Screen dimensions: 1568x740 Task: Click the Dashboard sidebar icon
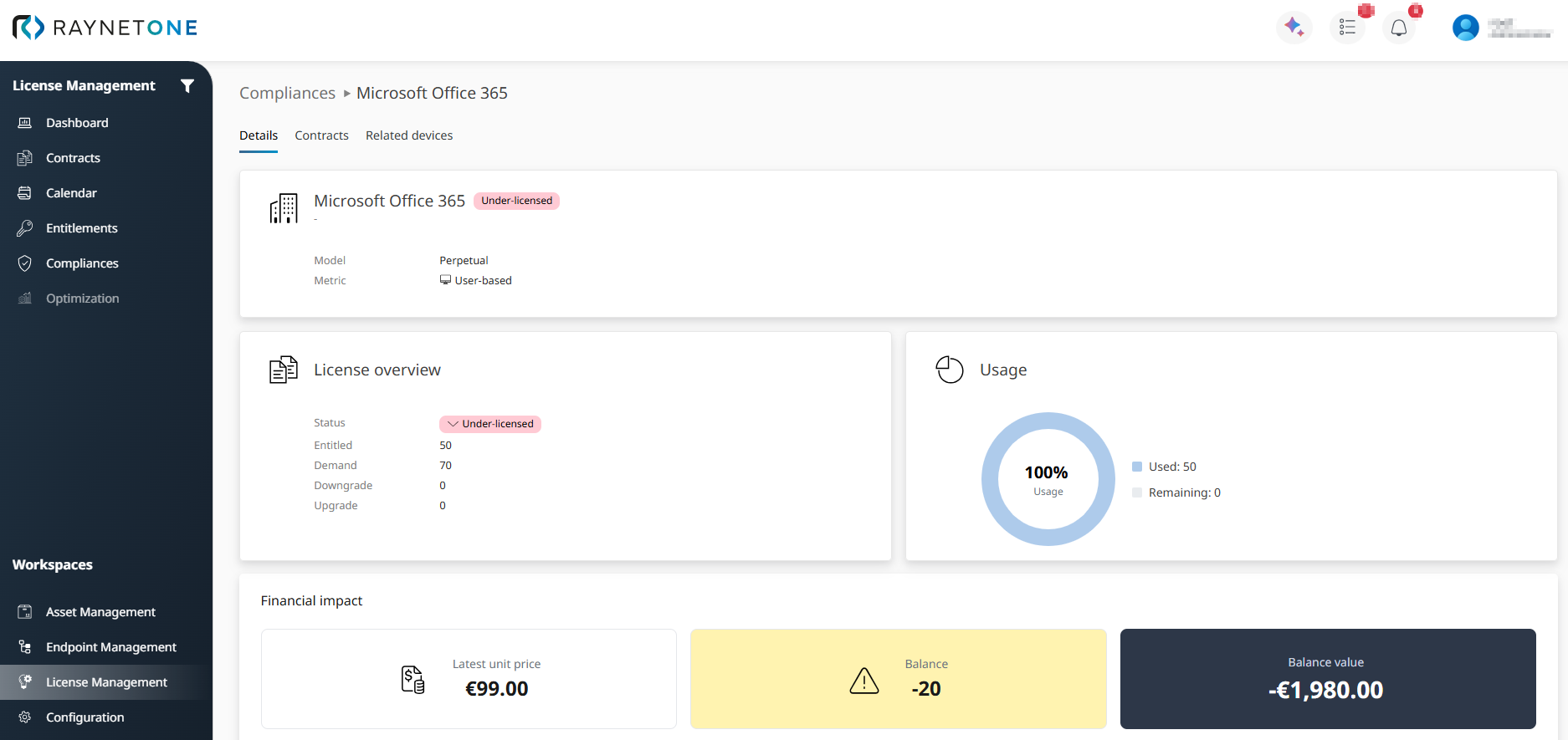point(25,123)
